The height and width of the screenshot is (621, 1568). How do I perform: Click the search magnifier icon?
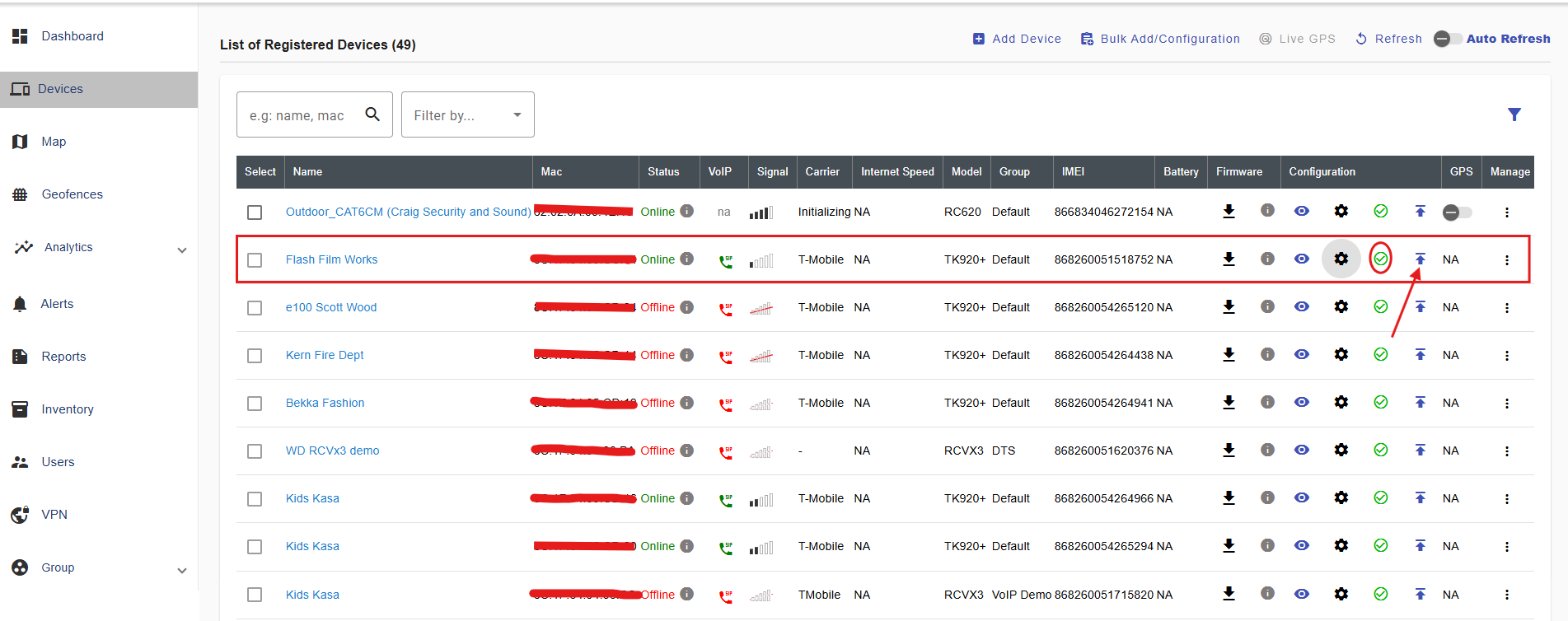click(372, 114)
